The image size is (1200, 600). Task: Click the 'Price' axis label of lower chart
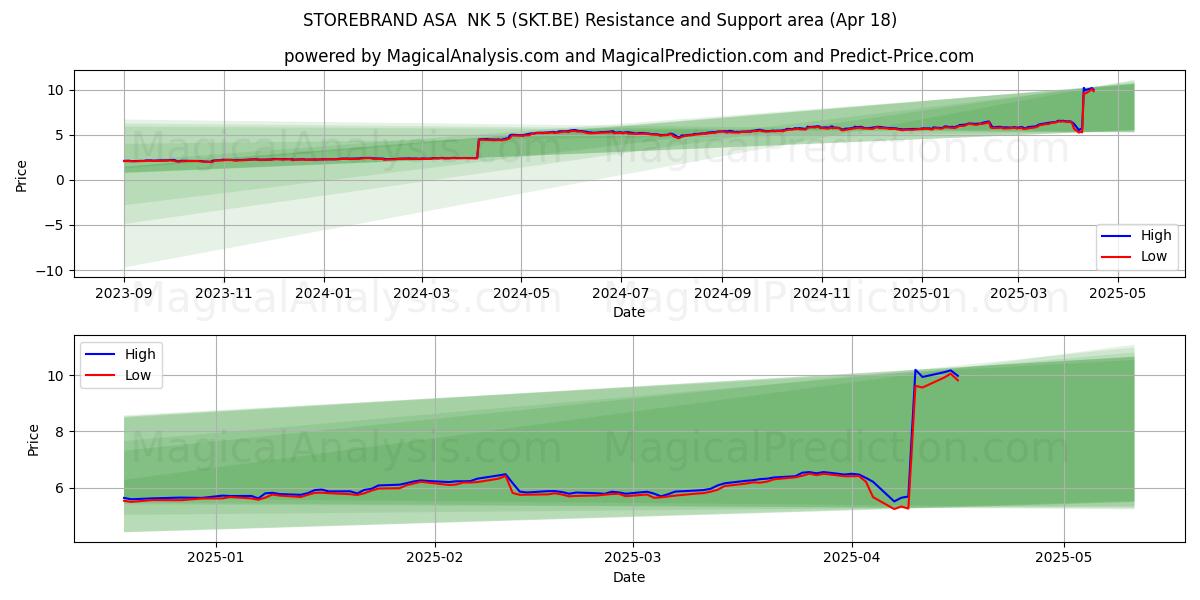point(34,439)
